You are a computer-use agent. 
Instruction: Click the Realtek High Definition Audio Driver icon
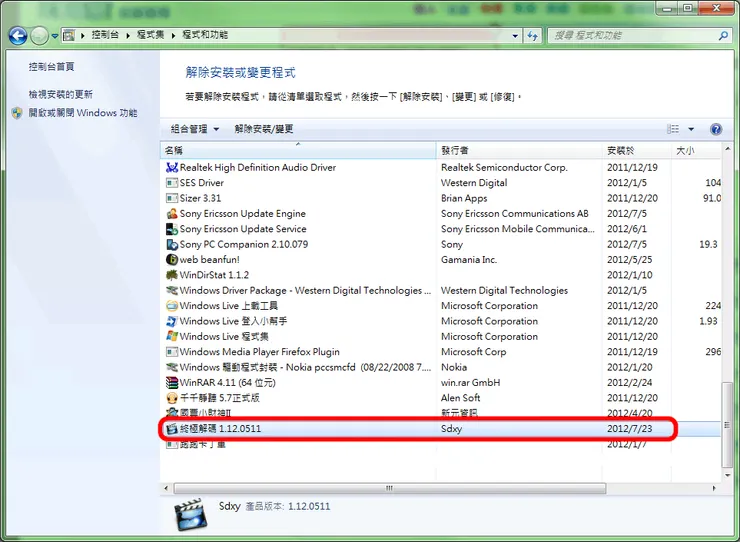tap(172, 167)
